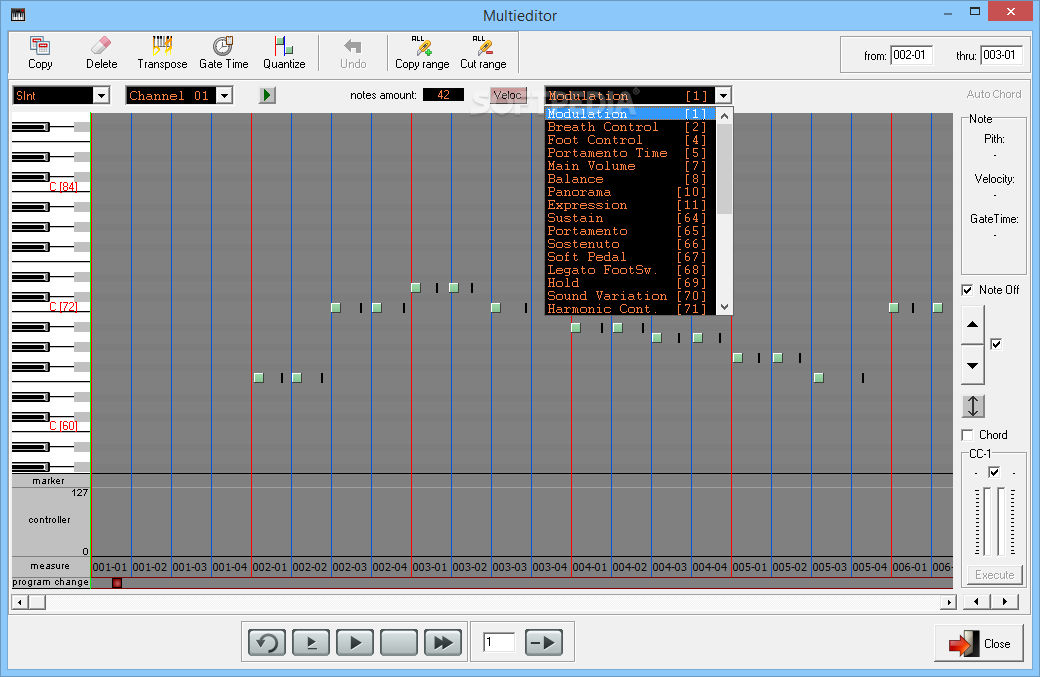Click the go-to-measure arrow button
This screenshot has width=1040, height=677.
point(544,642)
